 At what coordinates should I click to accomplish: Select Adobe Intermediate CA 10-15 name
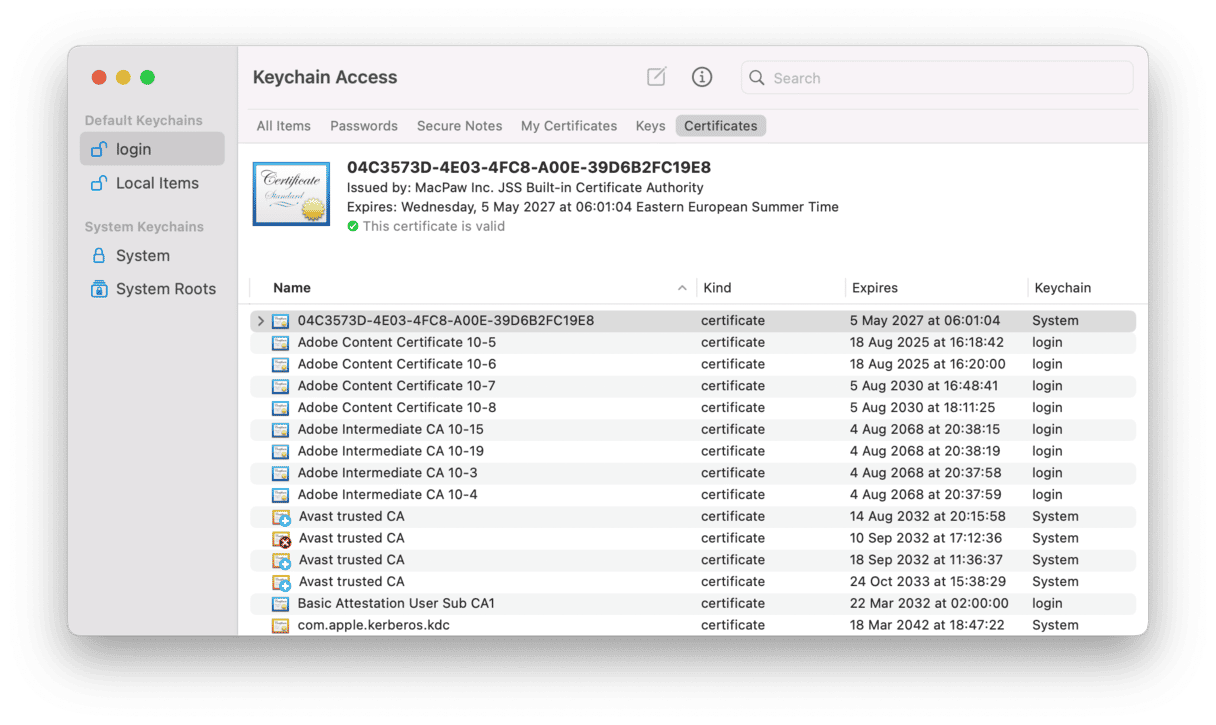click(x=391, y=429)
